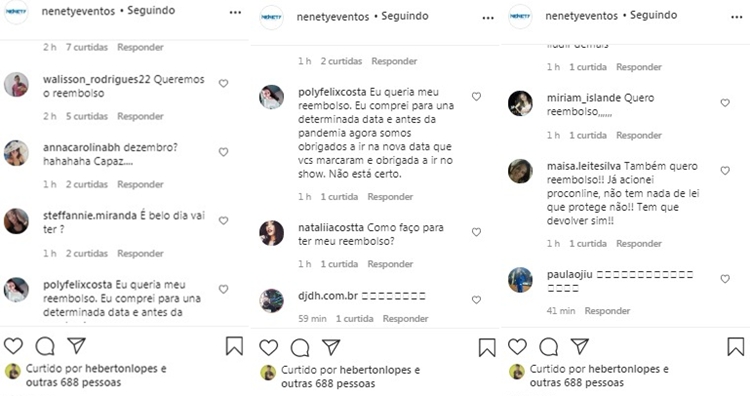
Task: Share right post via paper plane icon
Action: 580,346
